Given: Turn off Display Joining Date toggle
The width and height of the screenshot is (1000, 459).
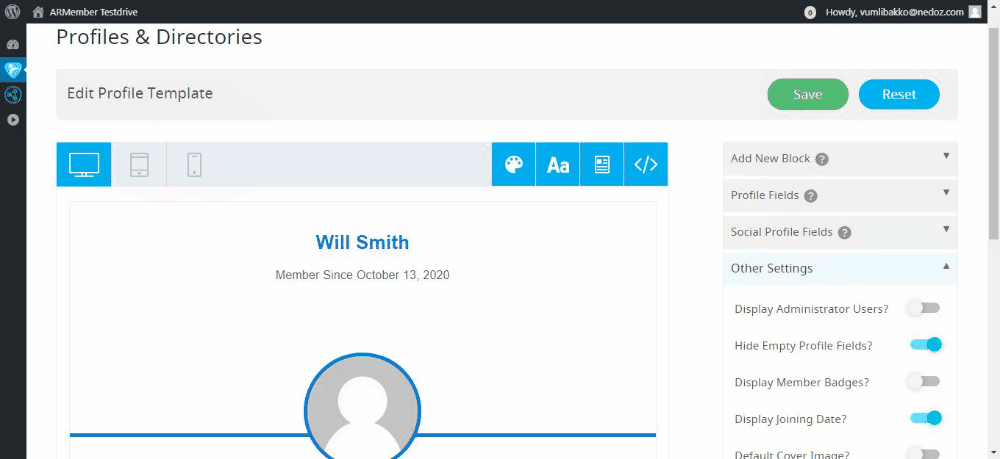Looking at the screenshot, I should [x=926, y=418].
